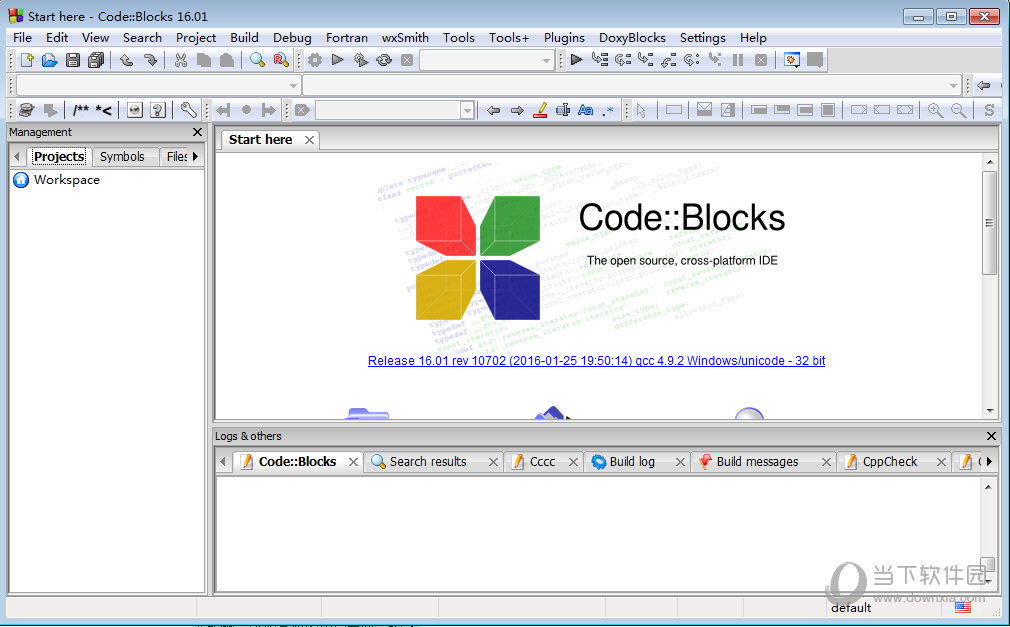The height and width of the screenshot is (627, 1010).
Task: Click the Find magnifier icon
Action: coord(257,60)
